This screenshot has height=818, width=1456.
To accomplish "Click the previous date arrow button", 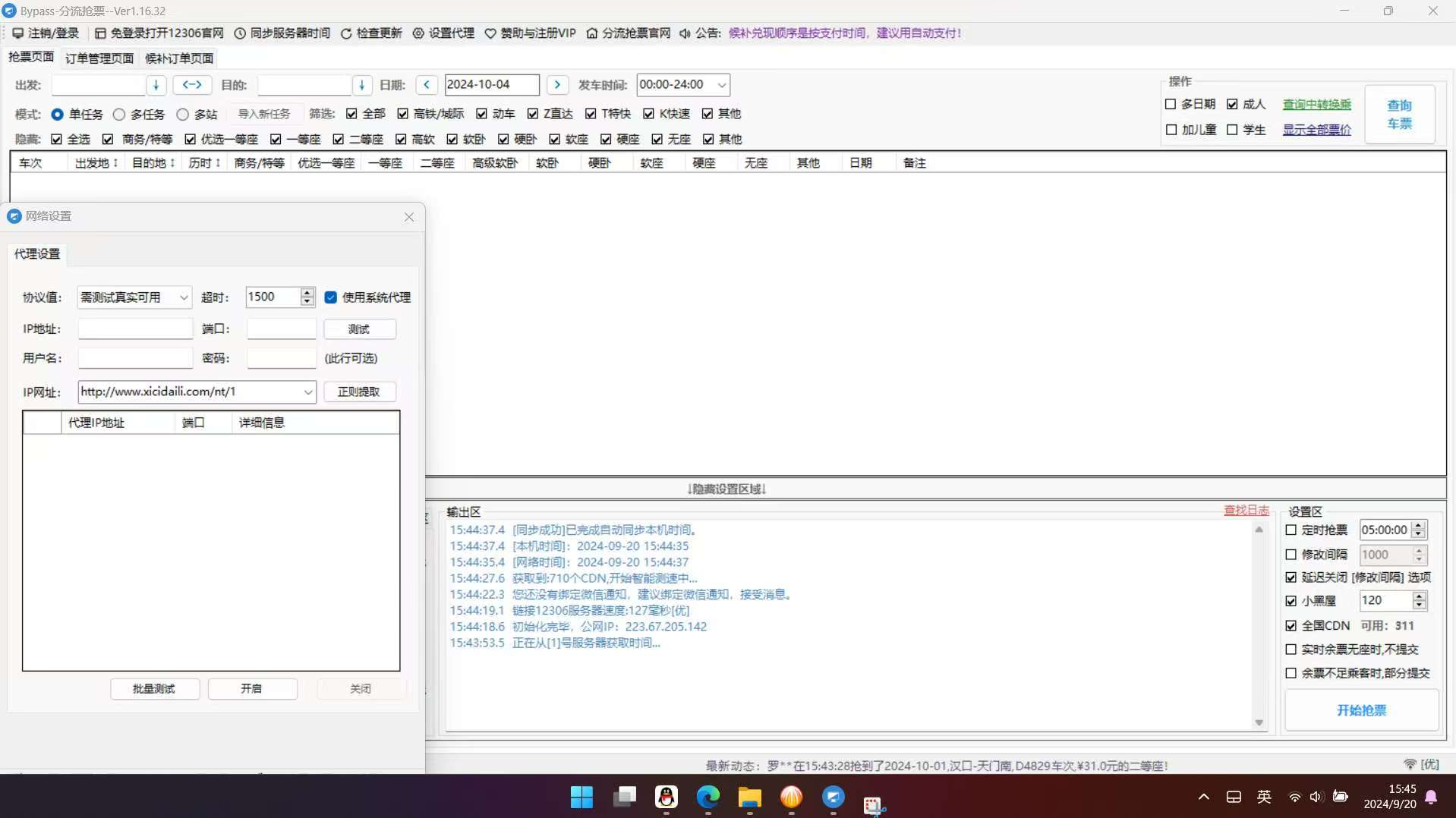I will [427, 85].
